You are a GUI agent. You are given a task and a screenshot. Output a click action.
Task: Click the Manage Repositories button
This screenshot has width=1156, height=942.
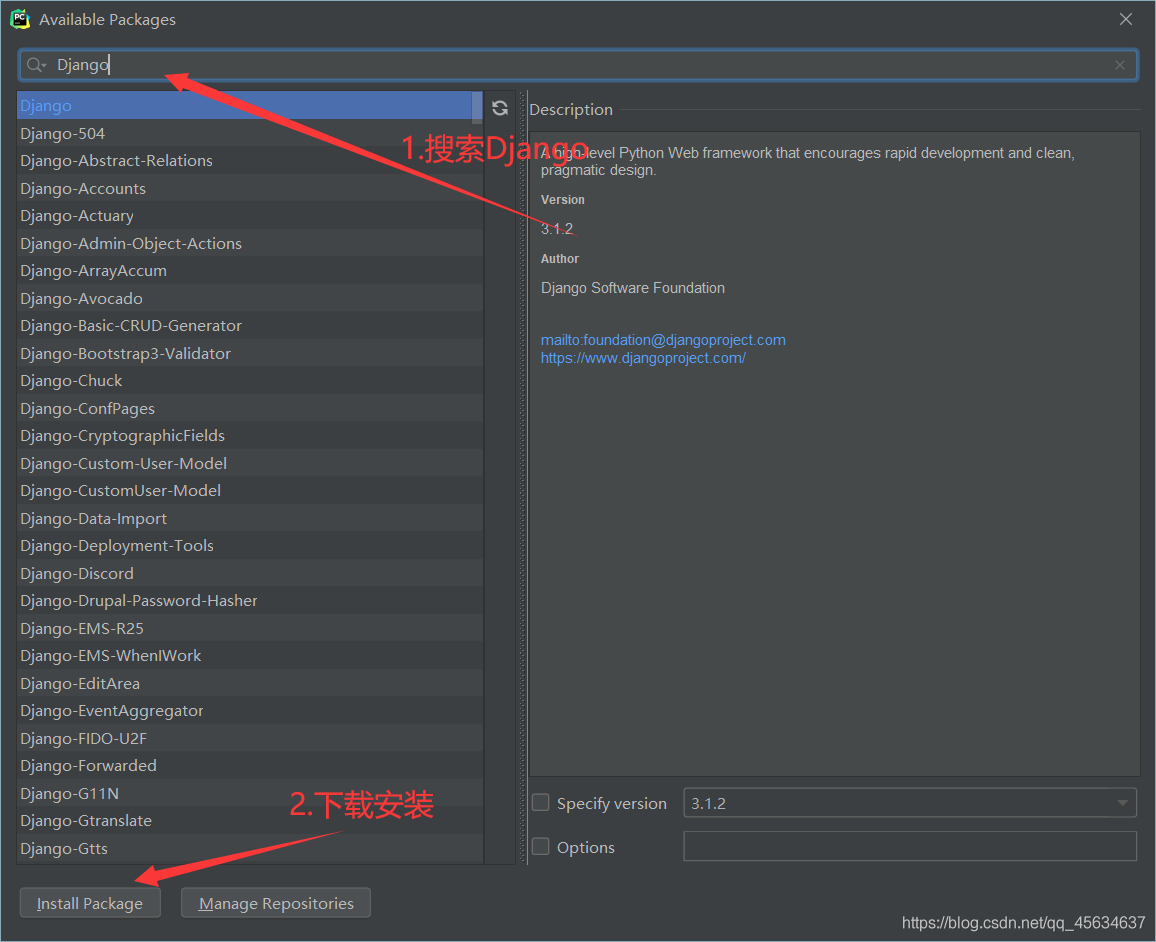[x=276, y=903]
